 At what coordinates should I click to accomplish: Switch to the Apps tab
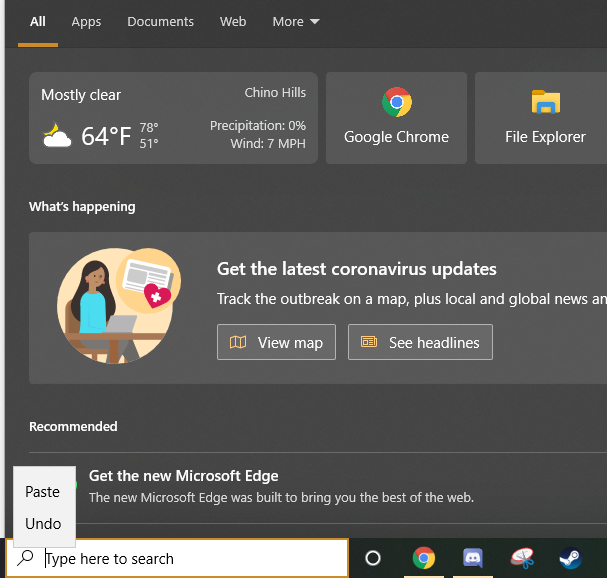(x=86, y=22)
